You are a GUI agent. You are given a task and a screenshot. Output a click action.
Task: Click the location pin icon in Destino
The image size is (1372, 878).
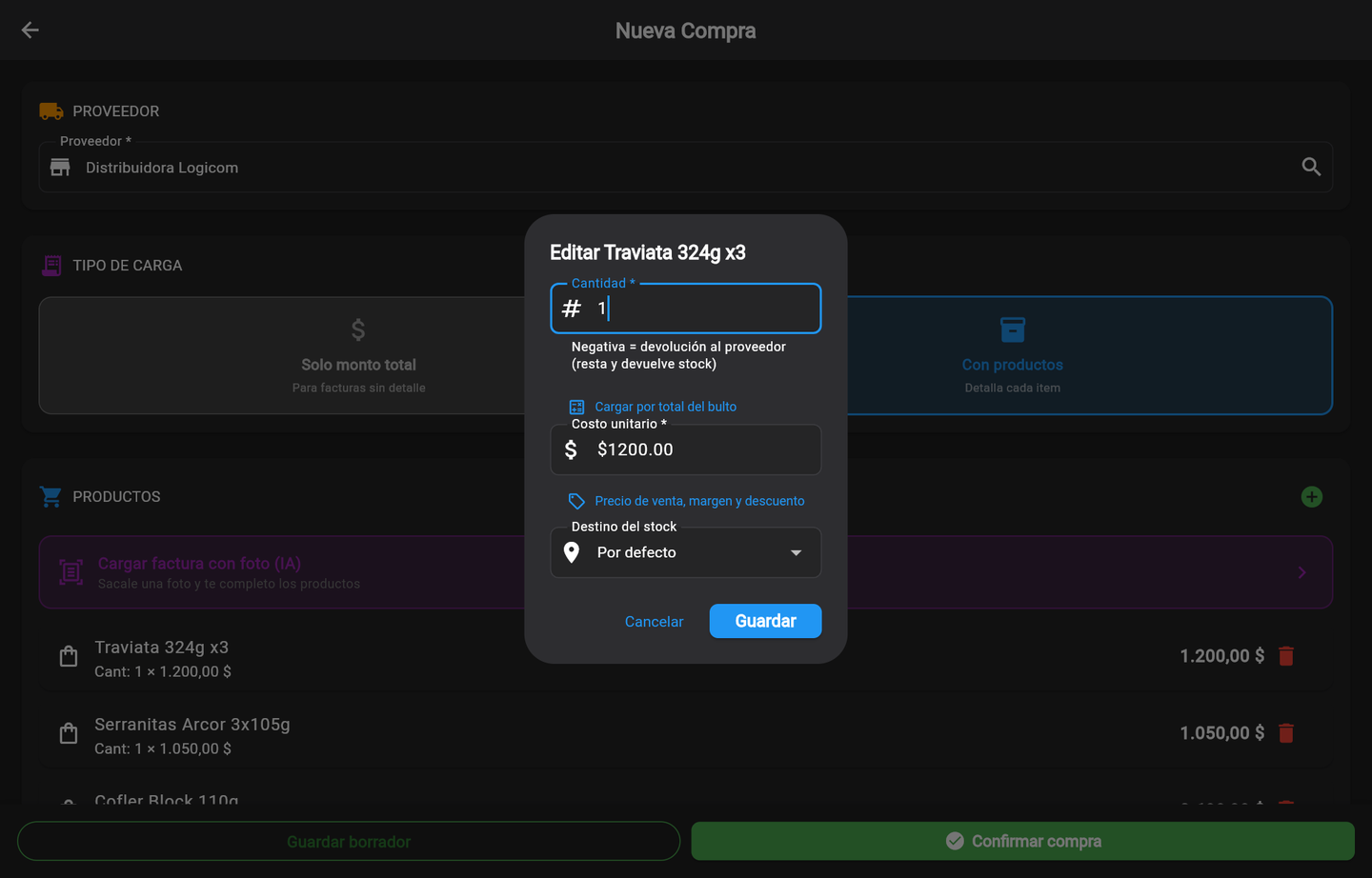(x=572, y=552)
